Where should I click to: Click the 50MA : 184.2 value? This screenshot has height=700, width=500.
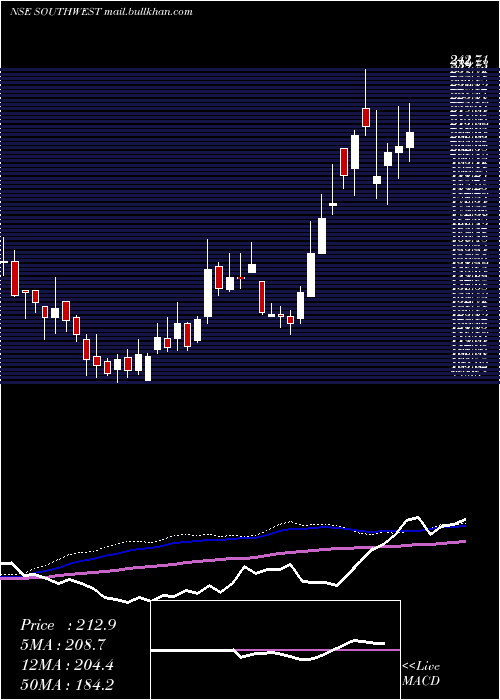(67, 684)
